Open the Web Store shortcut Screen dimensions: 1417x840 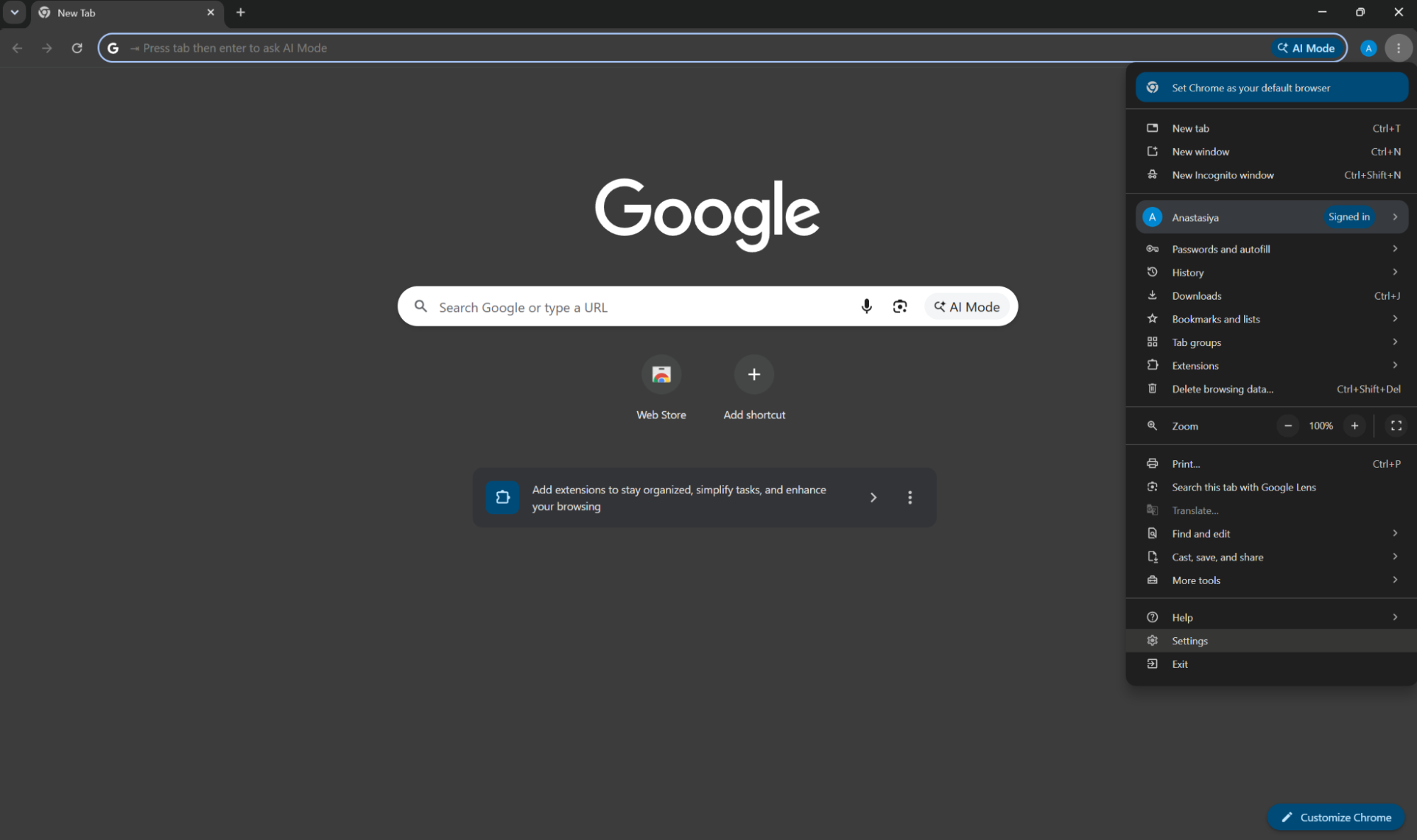[661, 388]
